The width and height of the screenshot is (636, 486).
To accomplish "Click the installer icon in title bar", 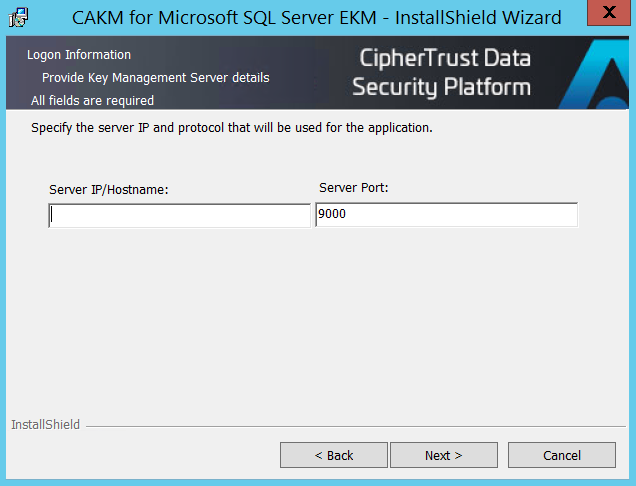I will (17, 17).
